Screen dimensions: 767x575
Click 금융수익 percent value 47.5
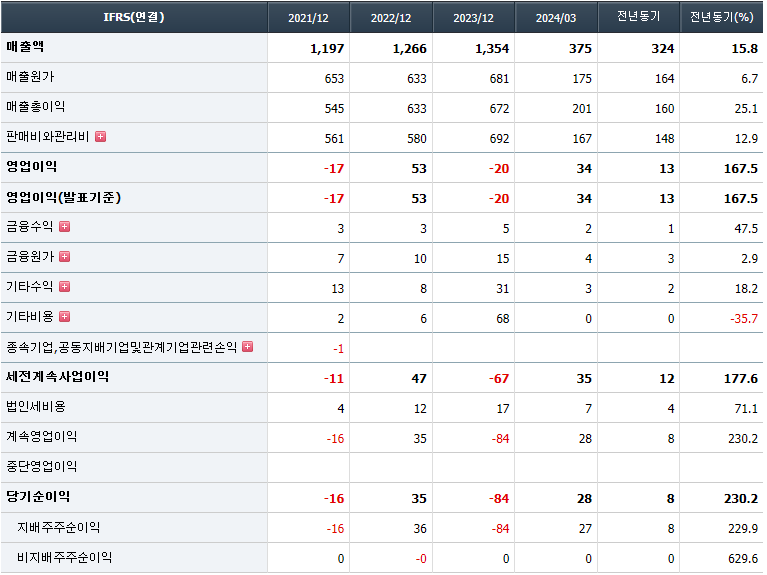coord(746,229)
